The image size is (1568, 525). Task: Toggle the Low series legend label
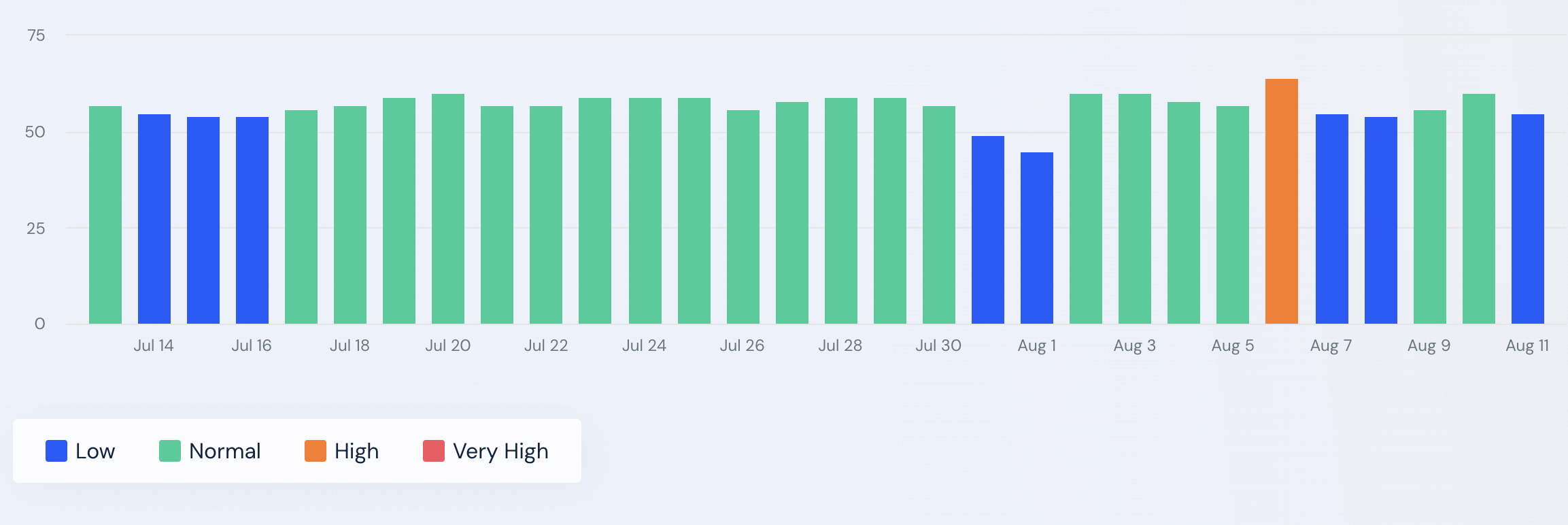[95, 451]
